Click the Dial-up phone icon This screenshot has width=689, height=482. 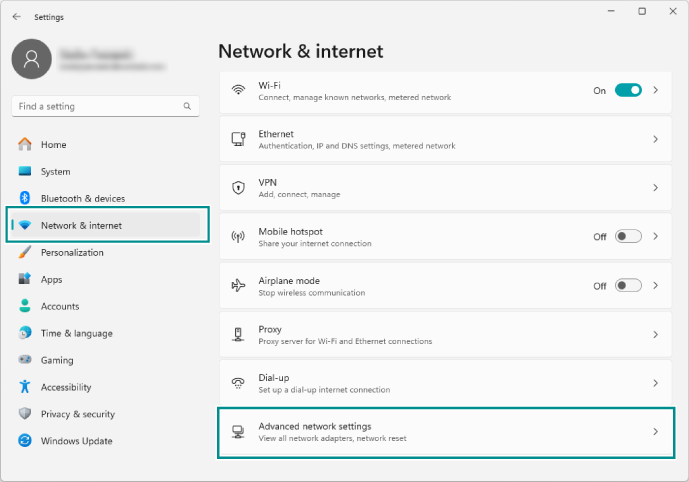coord(238,383)
